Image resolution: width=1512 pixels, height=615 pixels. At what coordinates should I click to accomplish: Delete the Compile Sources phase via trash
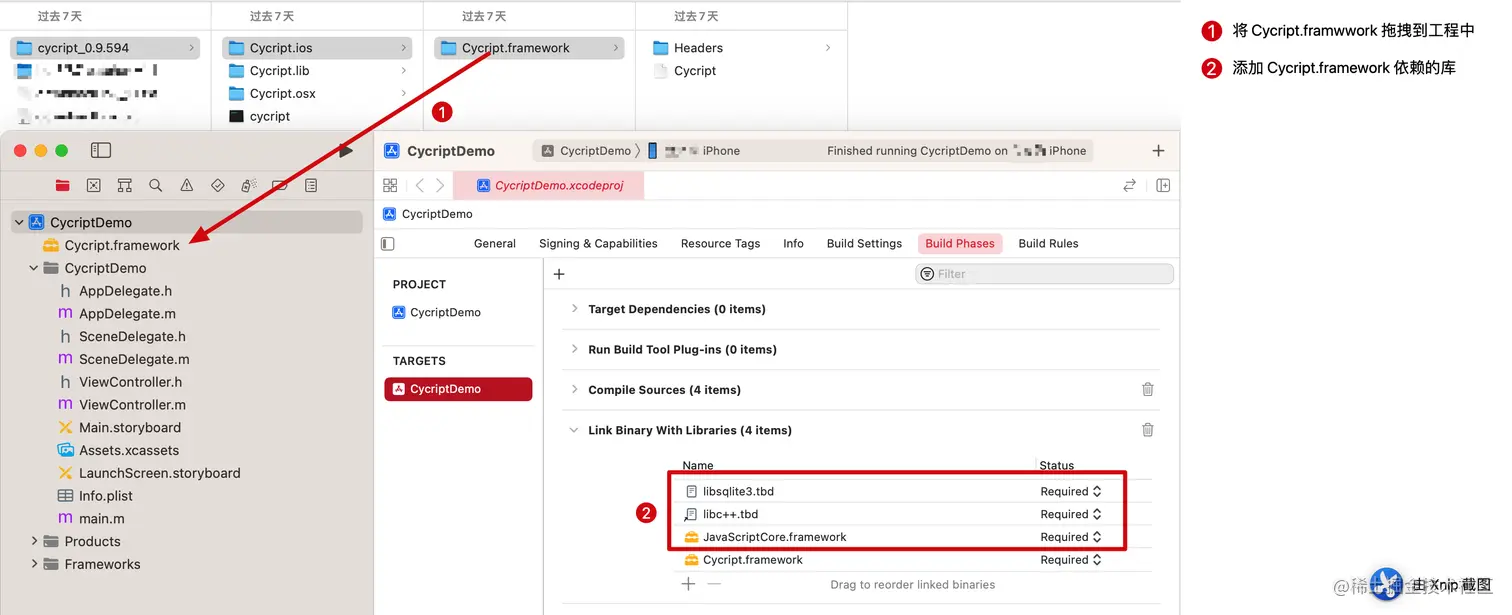pos(1148,389)
